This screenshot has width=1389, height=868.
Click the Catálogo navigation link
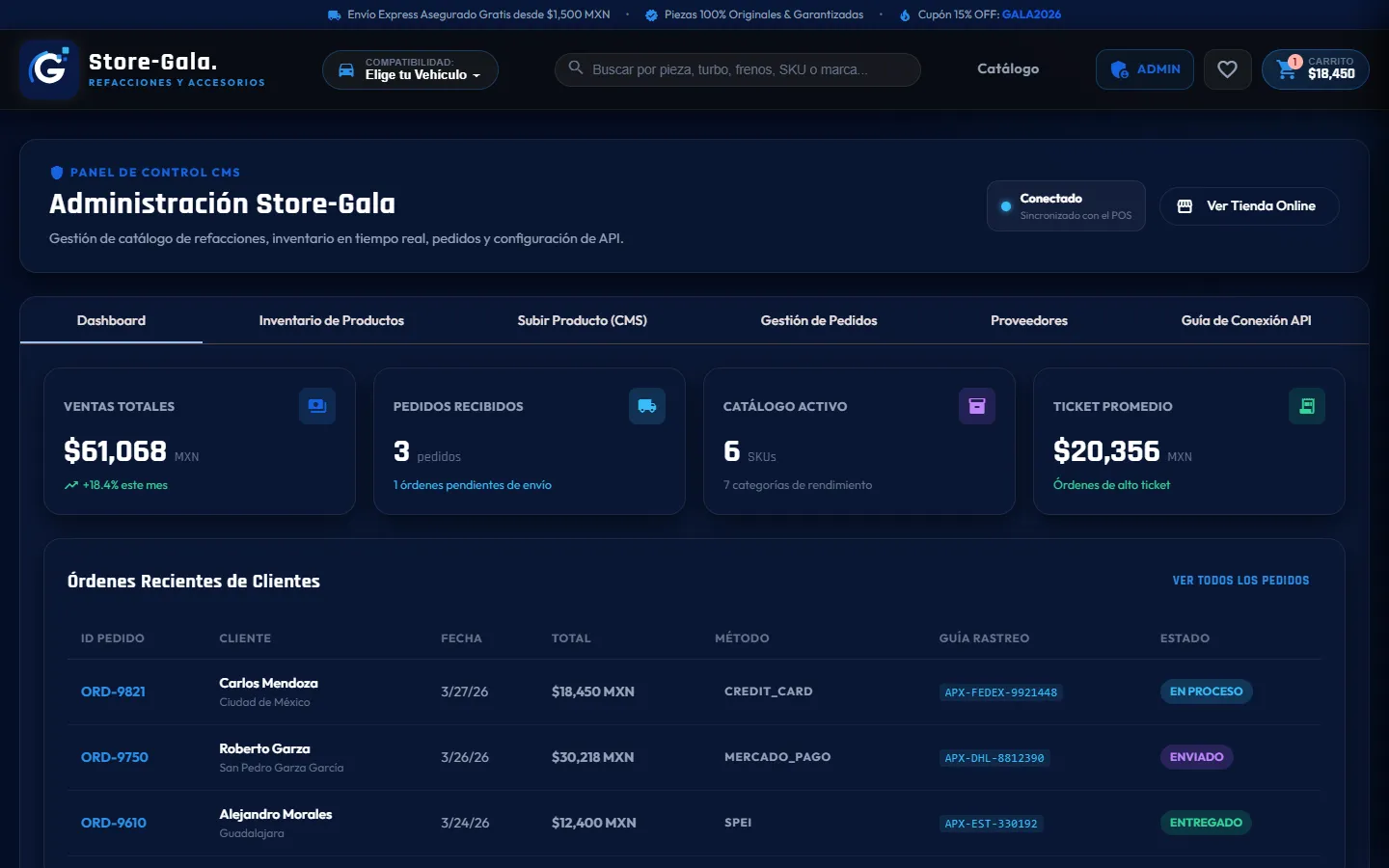1008,68
